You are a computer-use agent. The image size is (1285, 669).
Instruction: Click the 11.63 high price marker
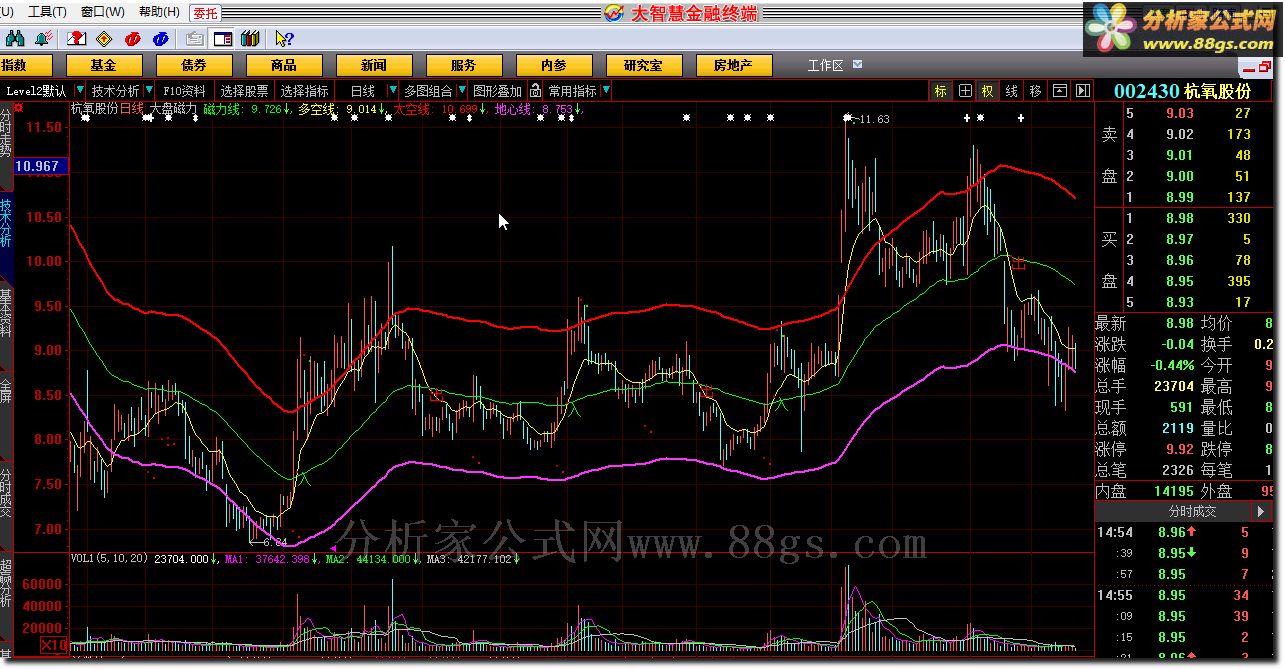(873, 119)
